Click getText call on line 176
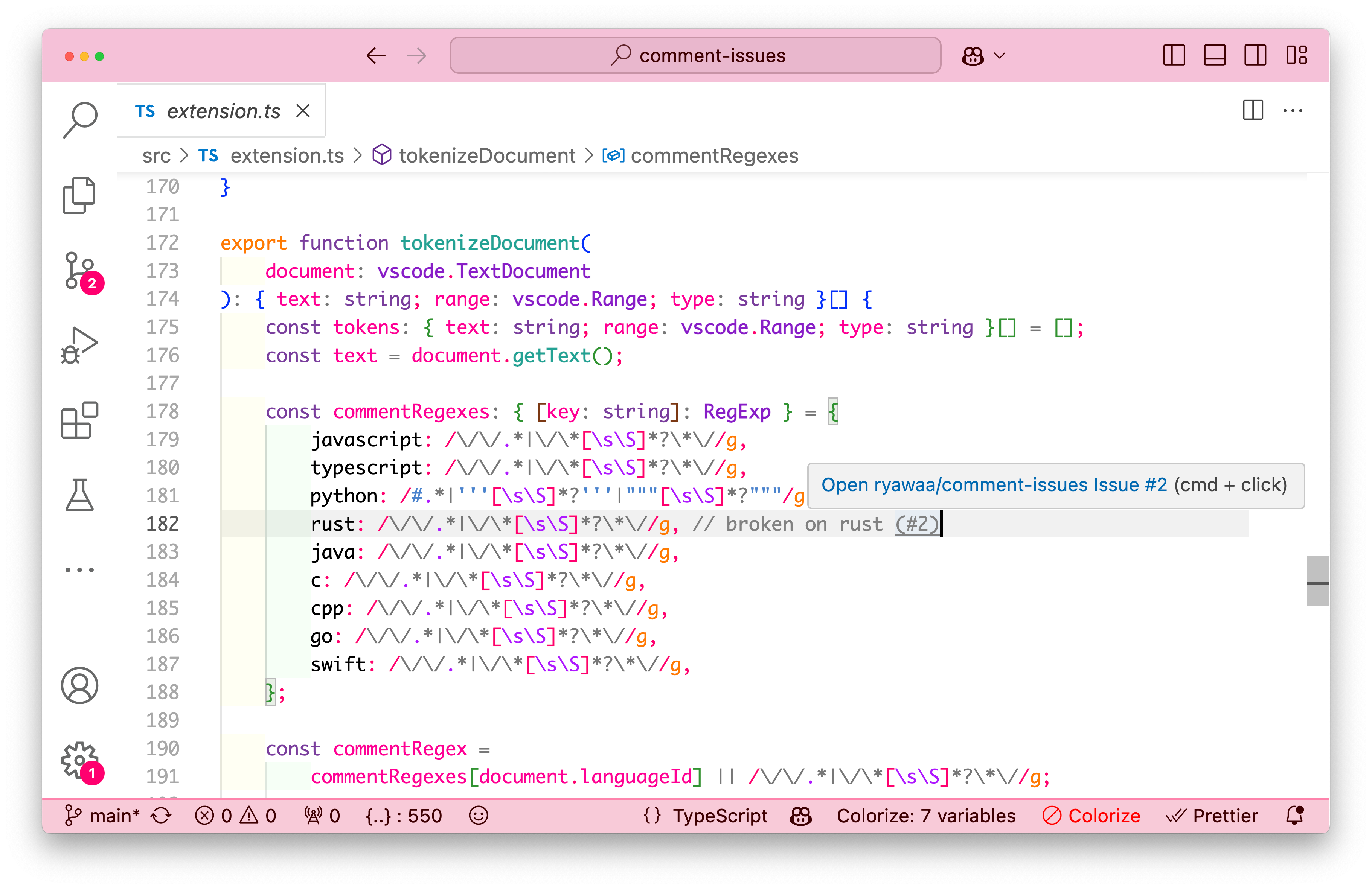 tap(552, 355)
